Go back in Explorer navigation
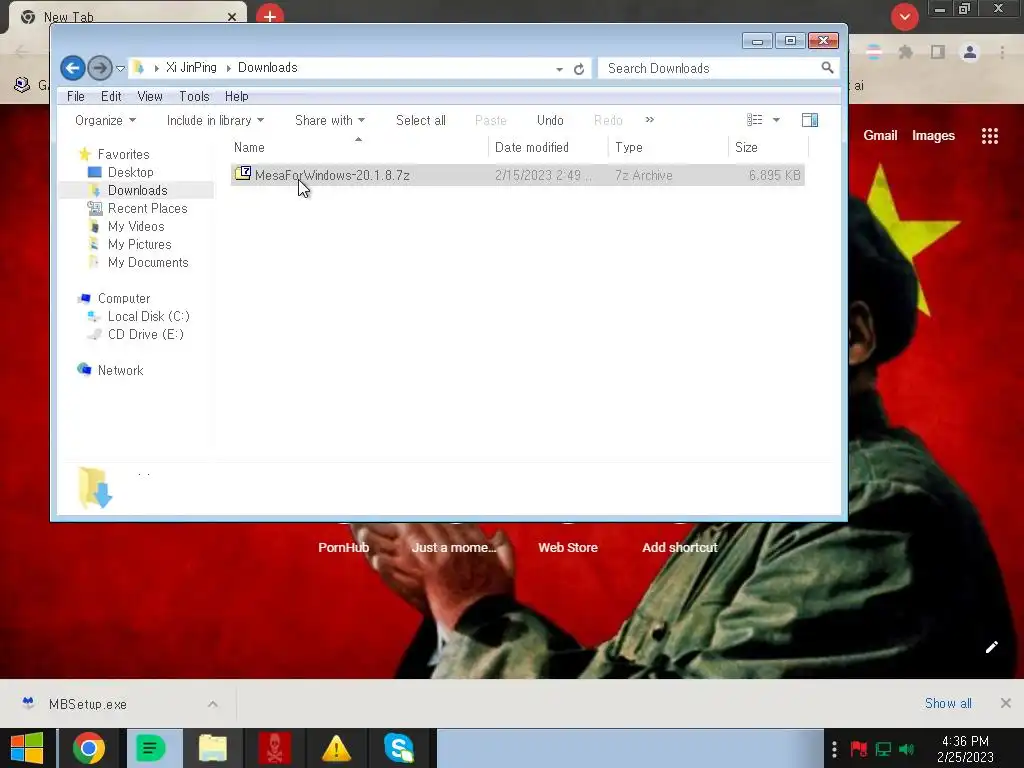This screenshot has width=1024, height=768. 72,68
